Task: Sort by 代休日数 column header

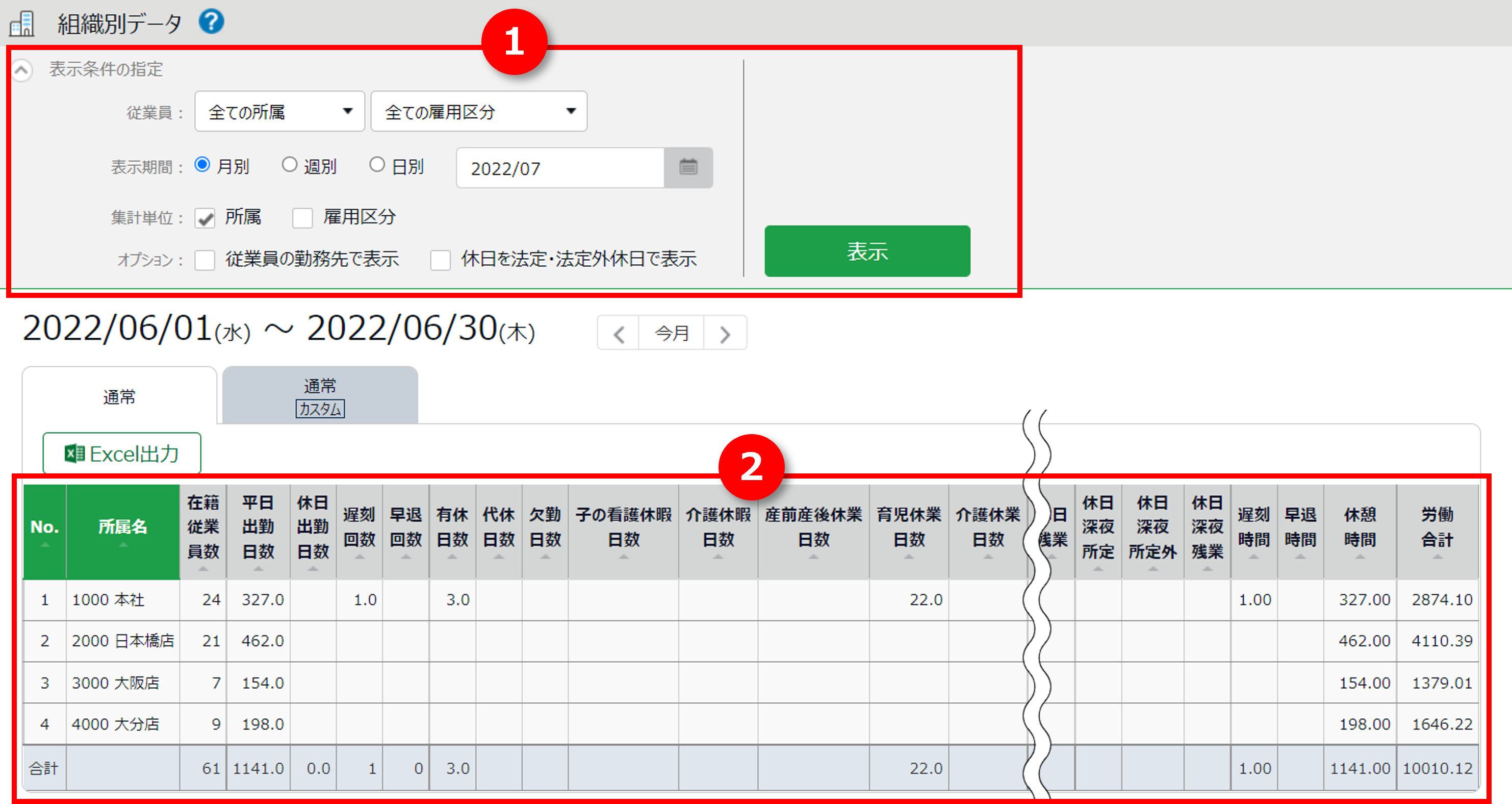Action: pyautogui.click(x=498, y=532)
